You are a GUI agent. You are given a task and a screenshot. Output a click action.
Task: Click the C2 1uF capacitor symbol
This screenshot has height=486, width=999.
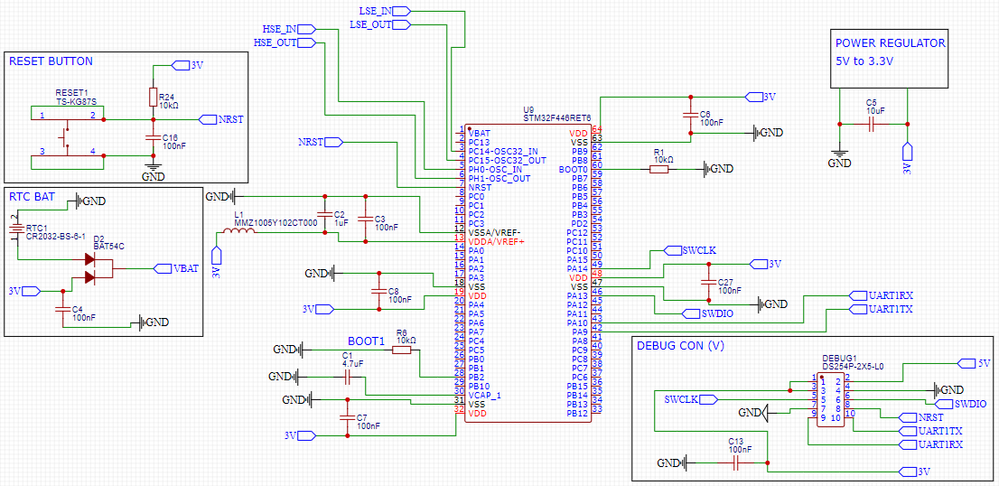(x=325, y=217)
